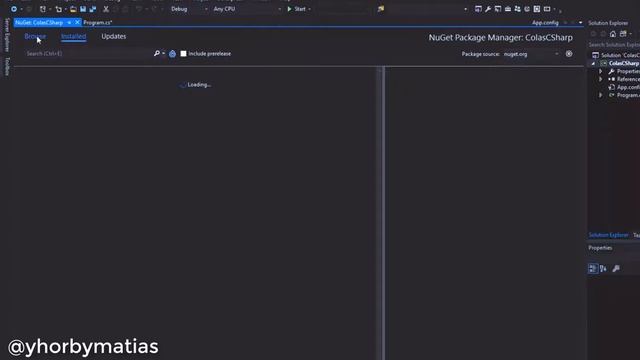Image resolution: width=640 pixels, height=360 pixels.
Task: Select App.config in Solution Explorer
Action: click(628, 87)
